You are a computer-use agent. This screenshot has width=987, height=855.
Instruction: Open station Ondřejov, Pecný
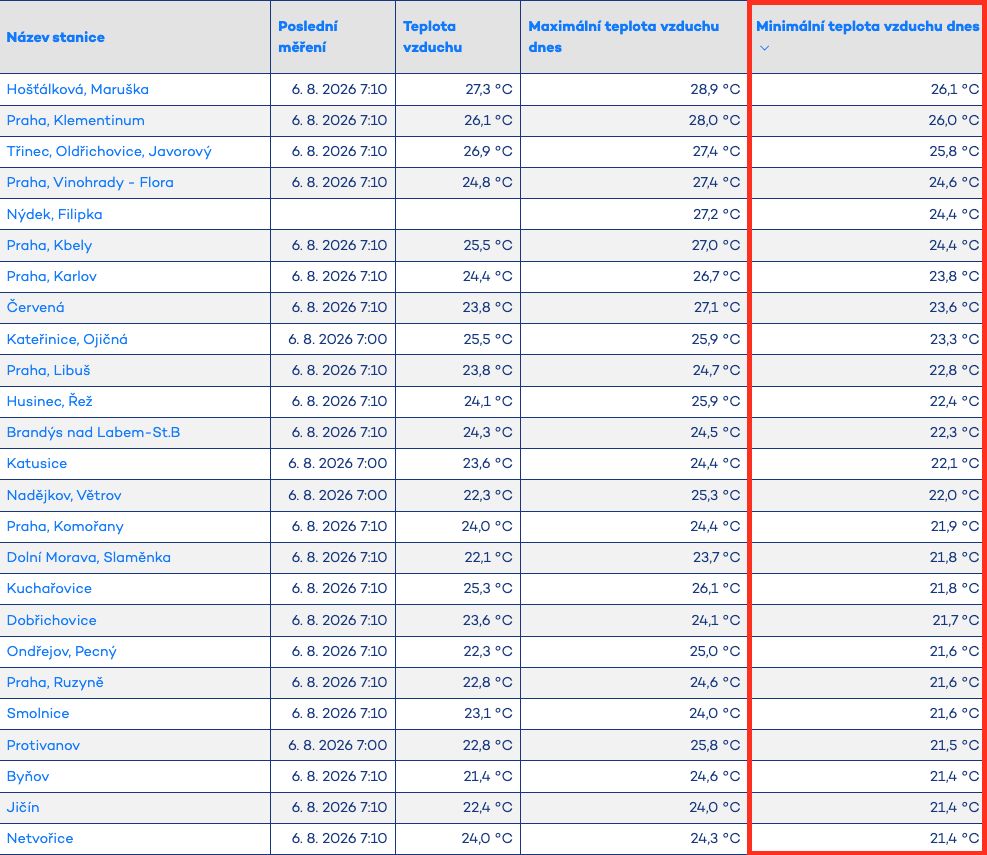click(62, 652)
